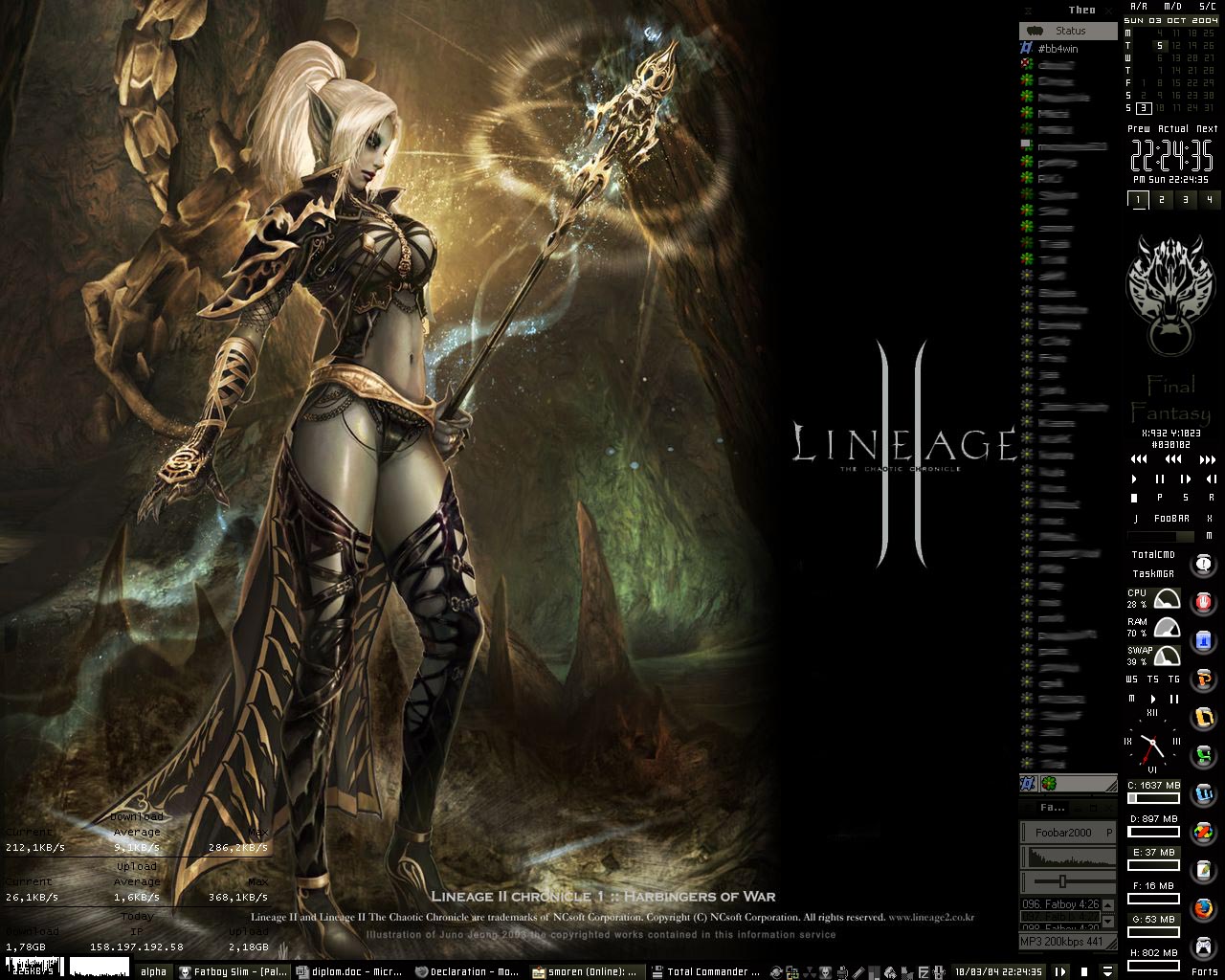Screen dimensions: 1225x980
Task: Click the blue bb4win icon below contact list
Action: coord(1029,783)
